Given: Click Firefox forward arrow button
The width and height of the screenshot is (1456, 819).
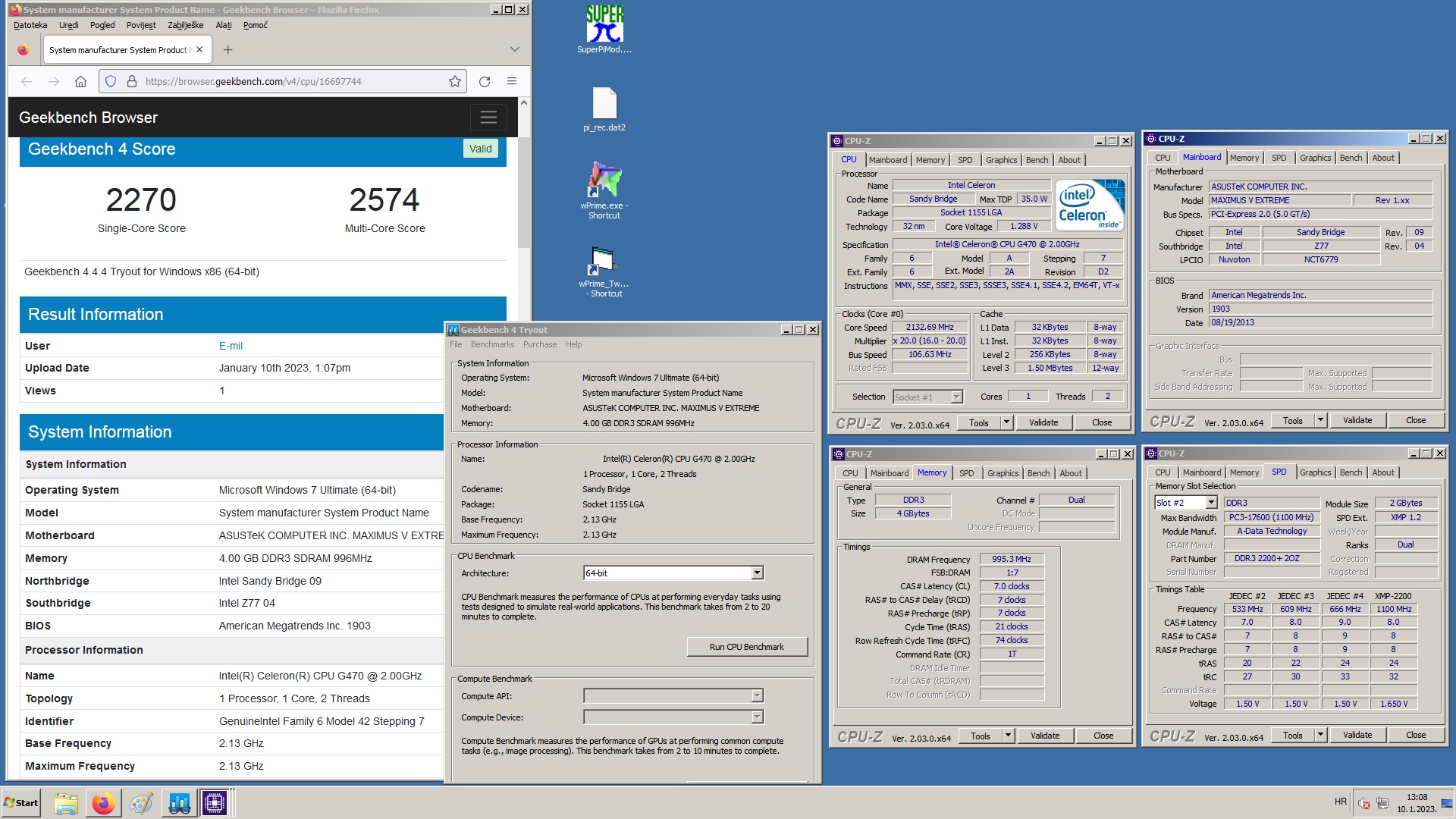Looking at the screenshot, I should 53,81.
